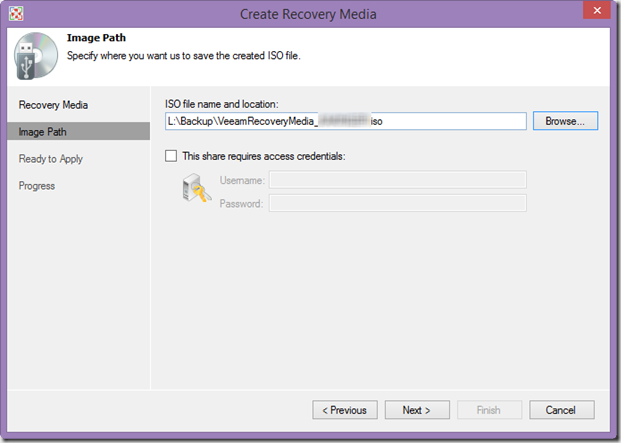
Task: Click the ISO file name path field
Action: click(x=345, y=121)
